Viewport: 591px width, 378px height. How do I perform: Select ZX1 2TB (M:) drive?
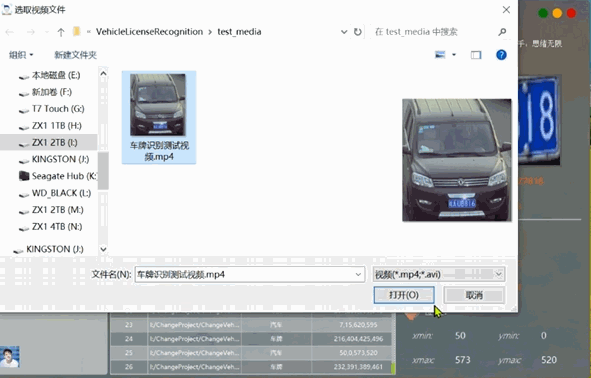(x=58, y=210)
